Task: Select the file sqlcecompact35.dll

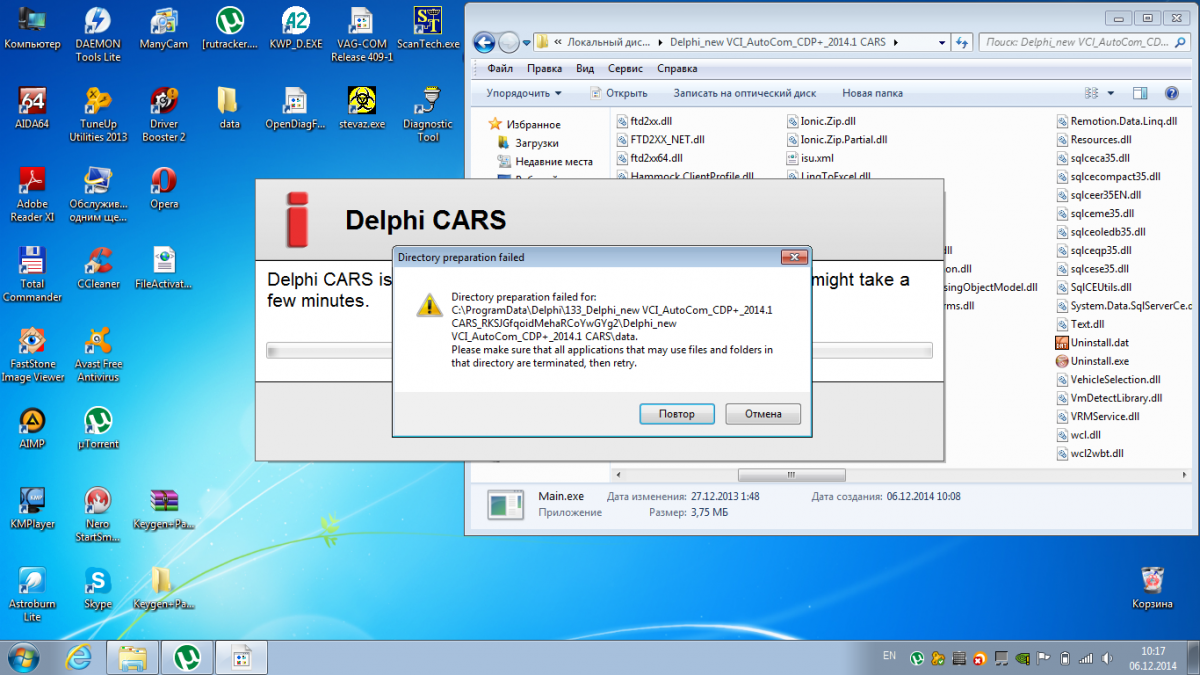Action: pyautogui.click(x=1107, y=176)
